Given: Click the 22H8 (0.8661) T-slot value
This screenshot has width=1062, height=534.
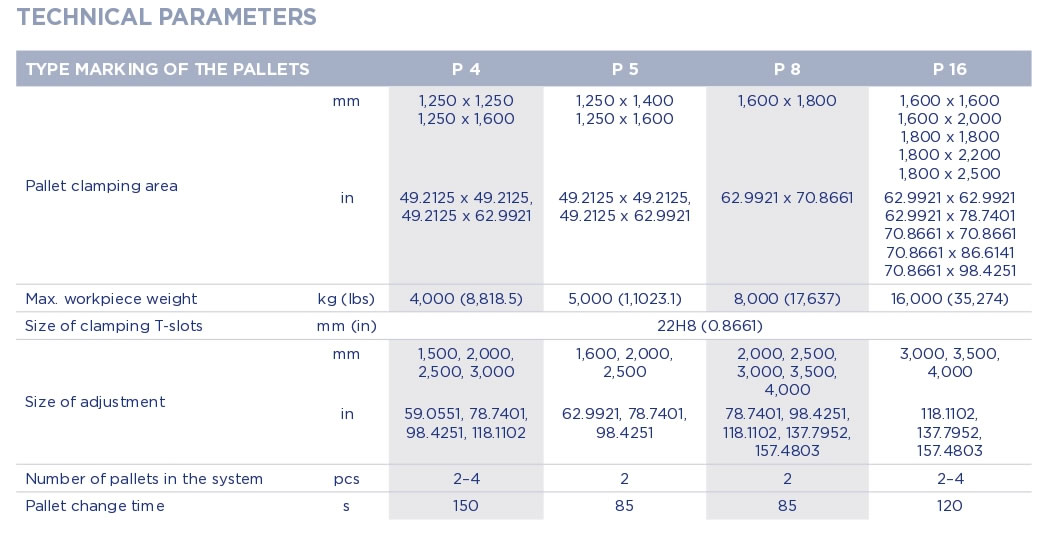Looking at the screenshot, I should click(x=710, y=326).
